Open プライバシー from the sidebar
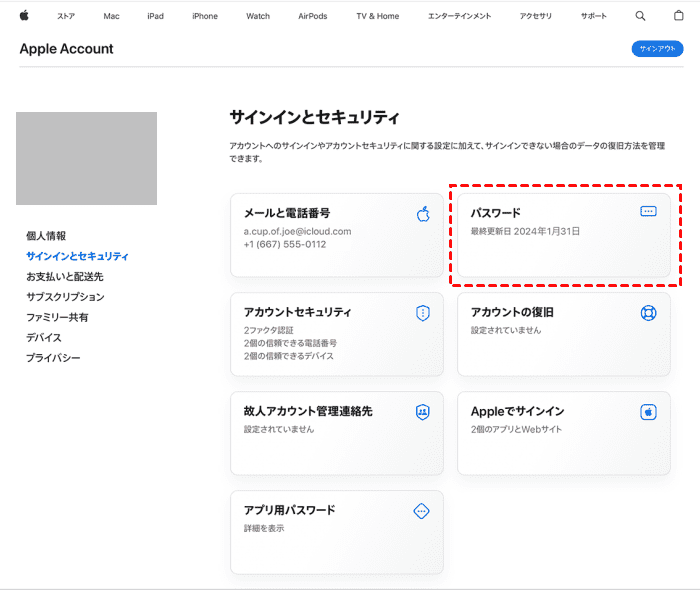This screenshot has height=590, width=700. point(53,358)
